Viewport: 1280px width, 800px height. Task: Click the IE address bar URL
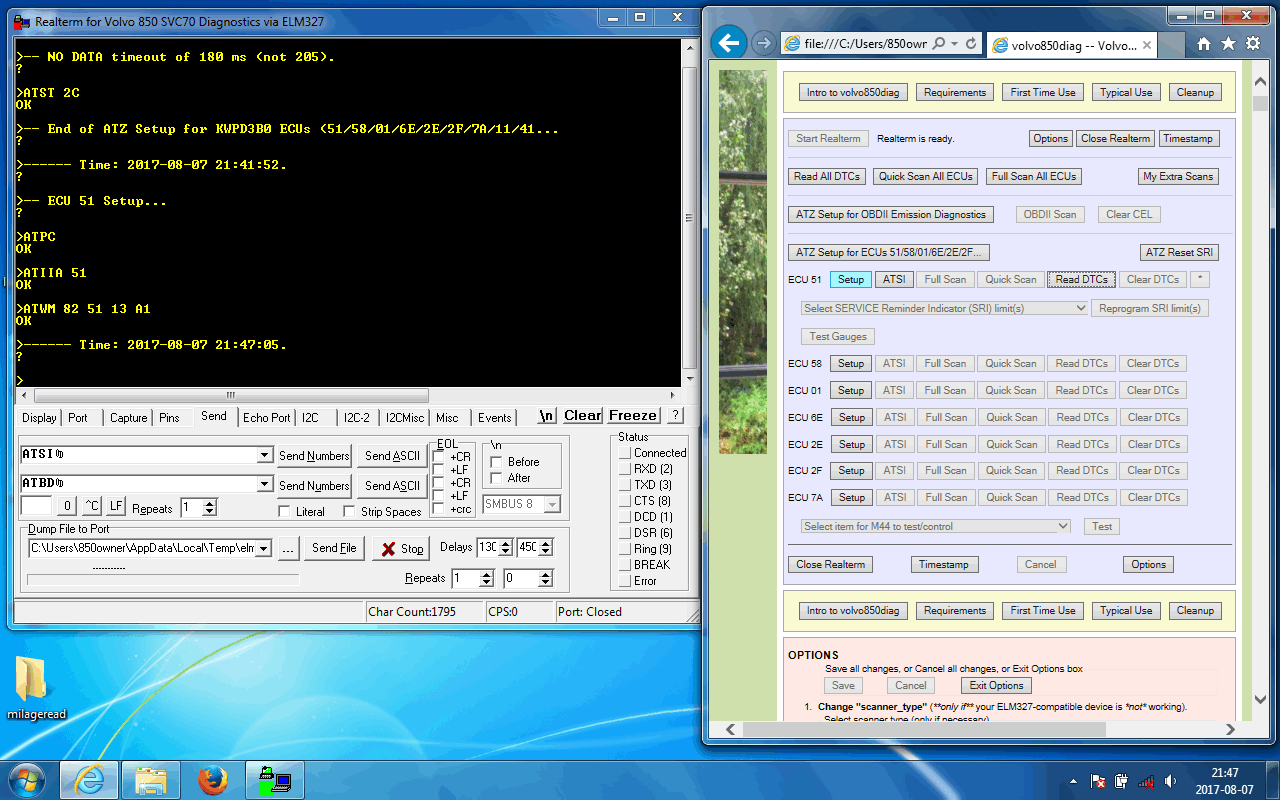click(867, 44)
